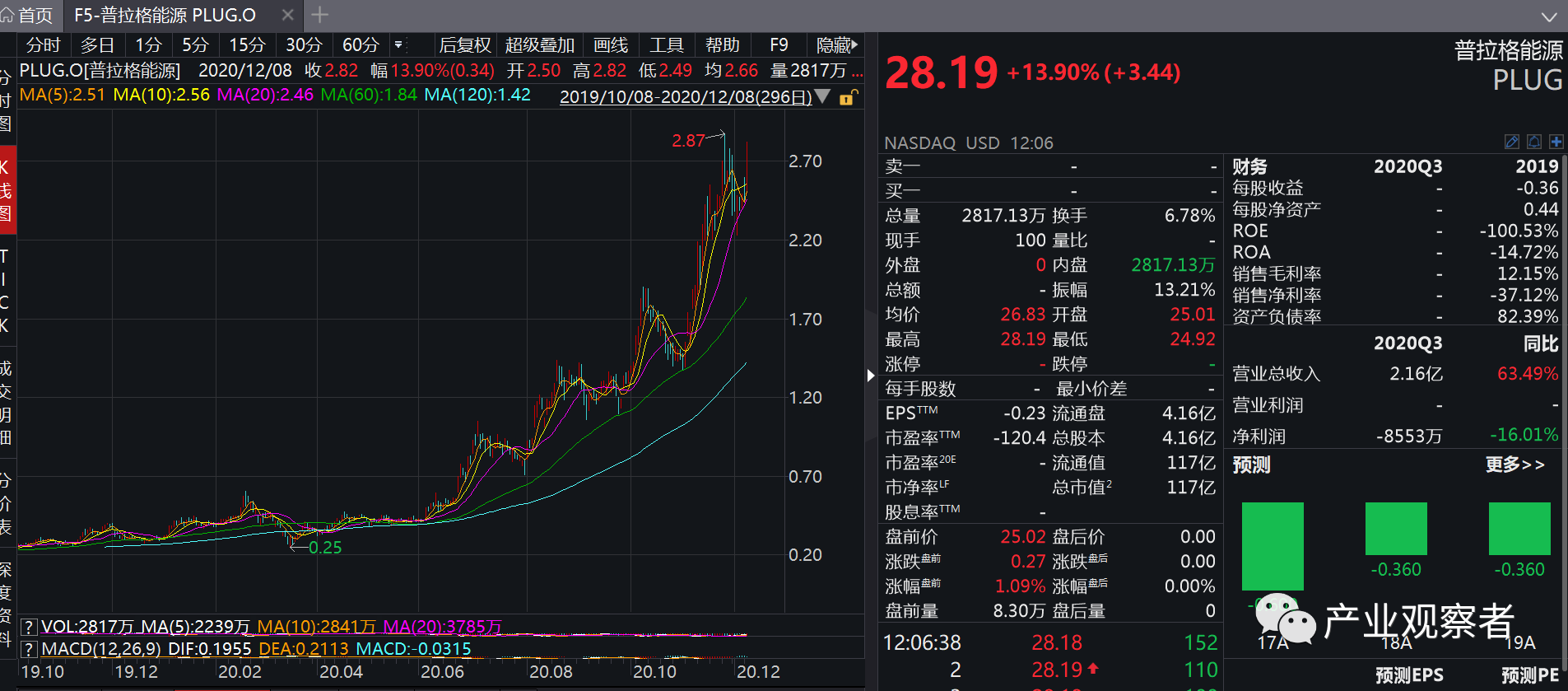Select the red K线图 sidebar tab

(x=7, y=190)
